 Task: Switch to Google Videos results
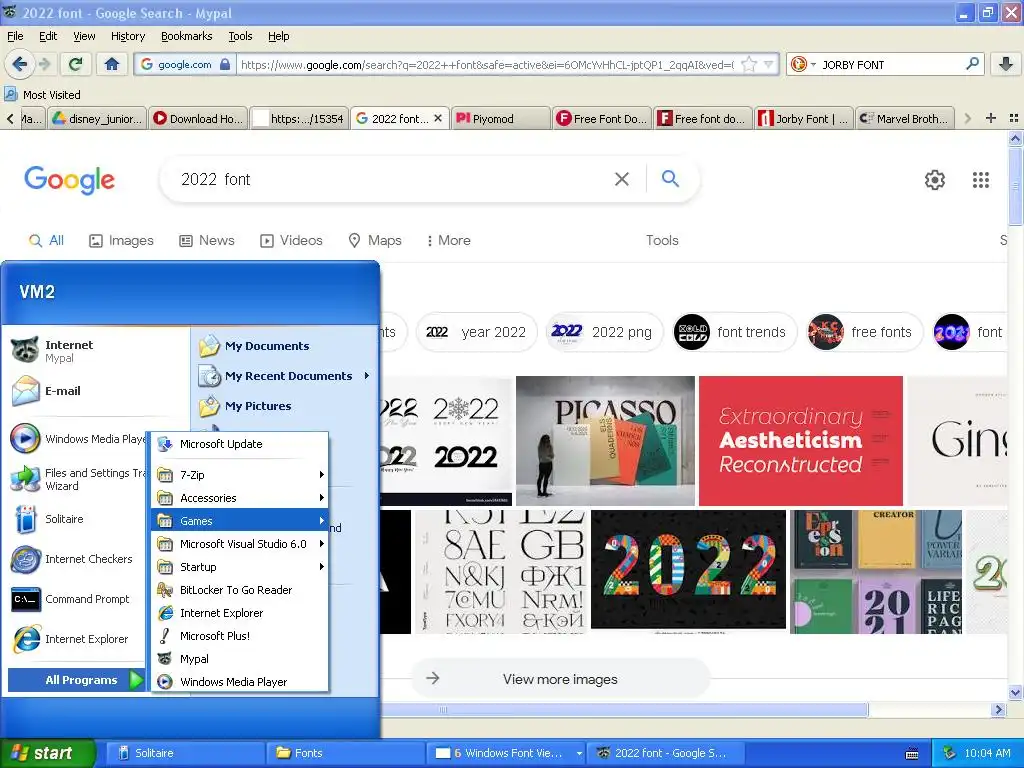pyautogui.click(x=291, y=240)
